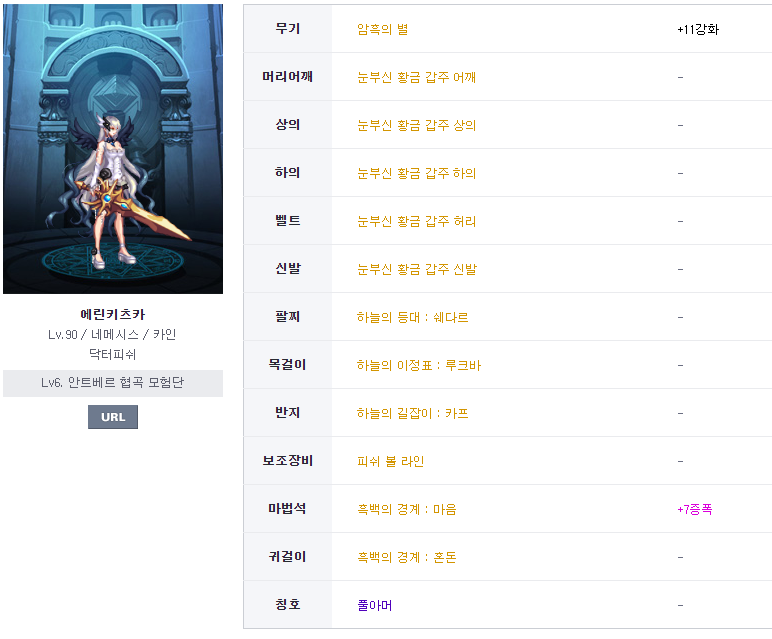This screenshot has width=772, height=639.
Task: Click the 마법석 row label
Action: point(288,509)
